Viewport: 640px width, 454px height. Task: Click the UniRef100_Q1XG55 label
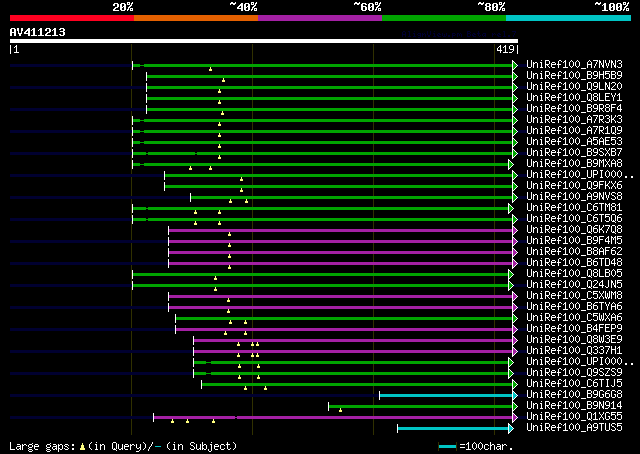click(x=574, y=417)
